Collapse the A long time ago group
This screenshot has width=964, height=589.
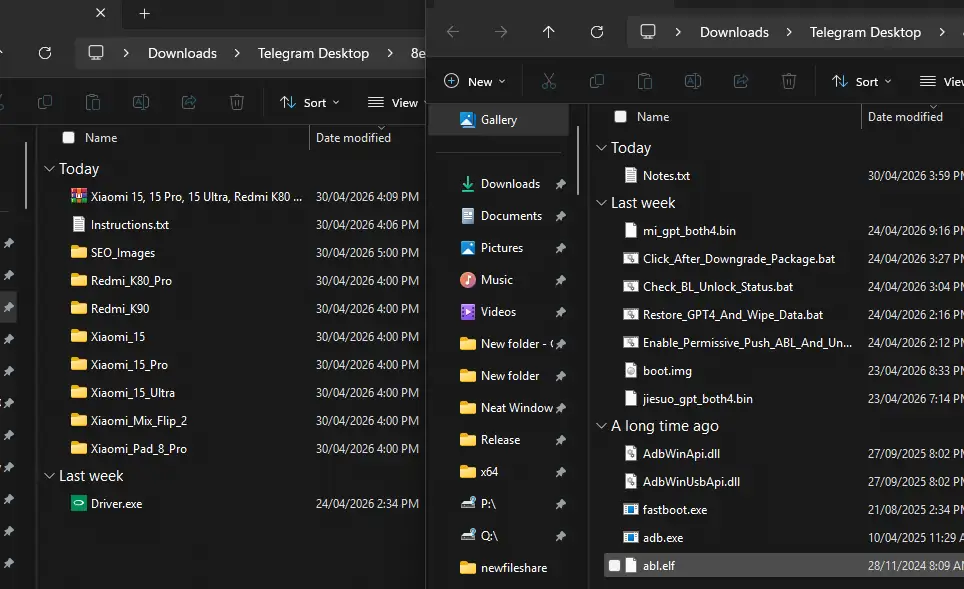click(x=601, y=425)
